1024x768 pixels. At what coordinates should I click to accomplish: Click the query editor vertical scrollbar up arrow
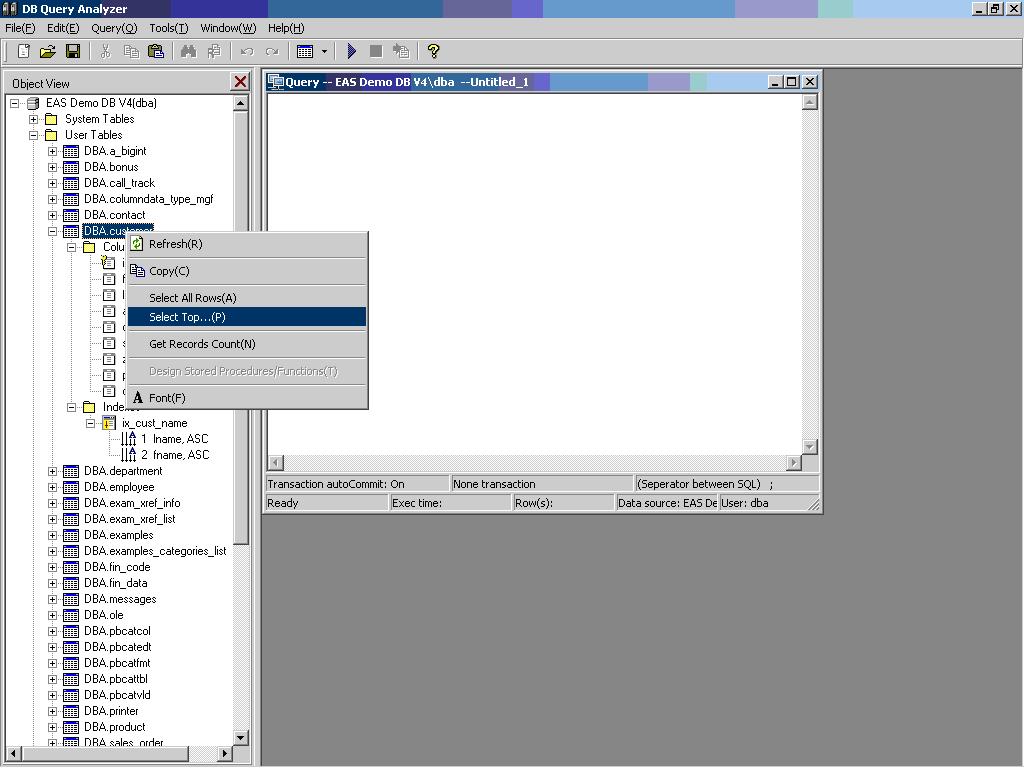pyautogui.click(x=810, y=103)
